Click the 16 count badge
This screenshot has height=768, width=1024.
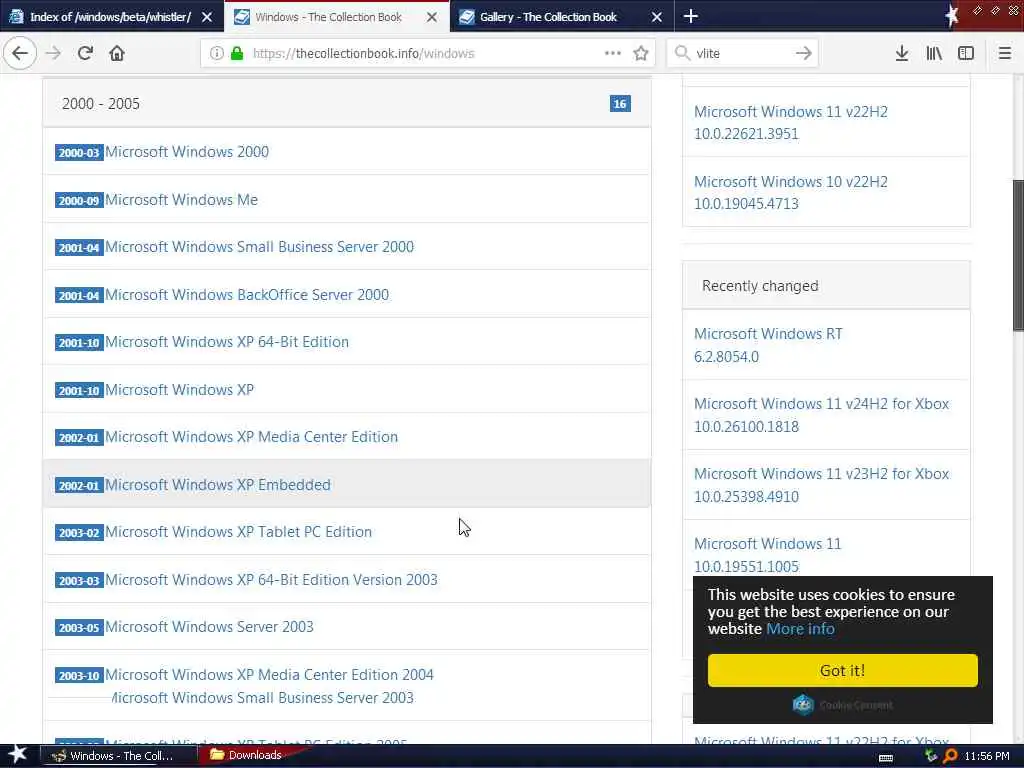click(620, 103)
